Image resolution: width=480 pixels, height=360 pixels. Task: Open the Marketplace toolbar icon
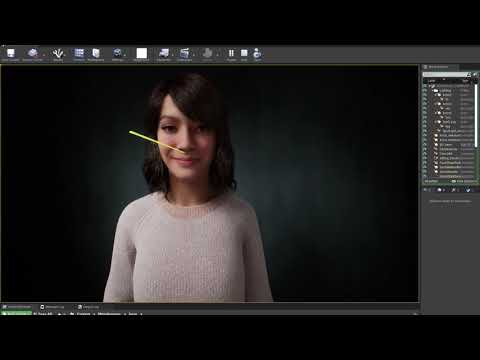tap(96, 54)
